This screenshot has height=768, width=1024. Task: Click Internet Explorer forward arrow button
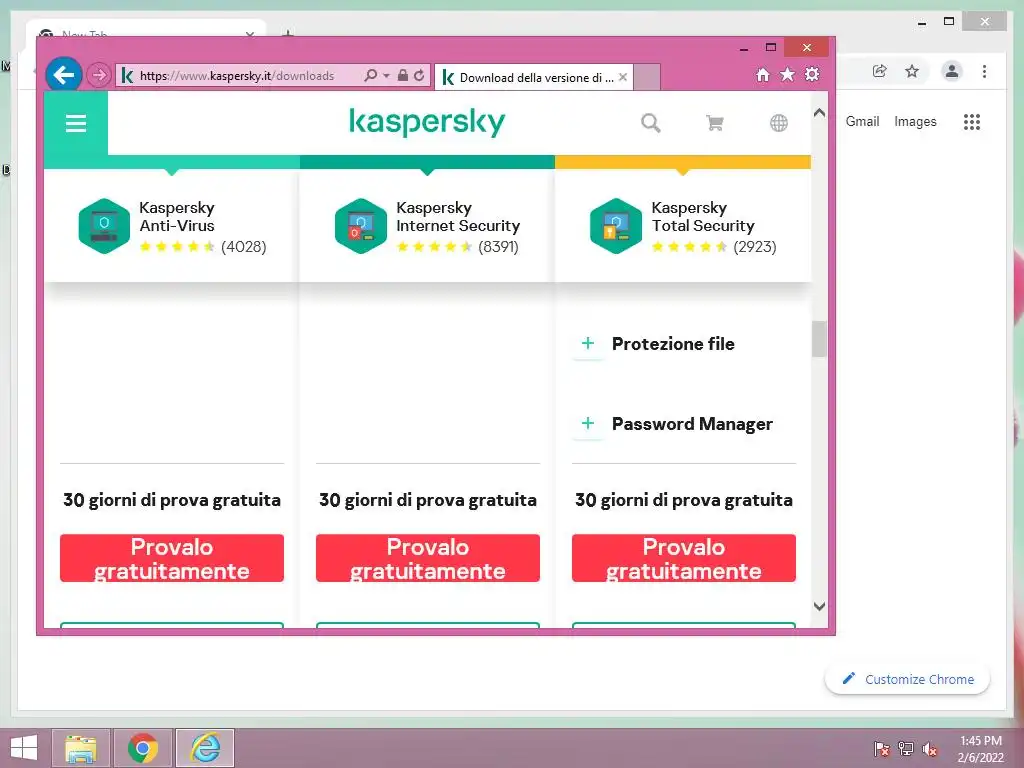[x=99, y=76]
